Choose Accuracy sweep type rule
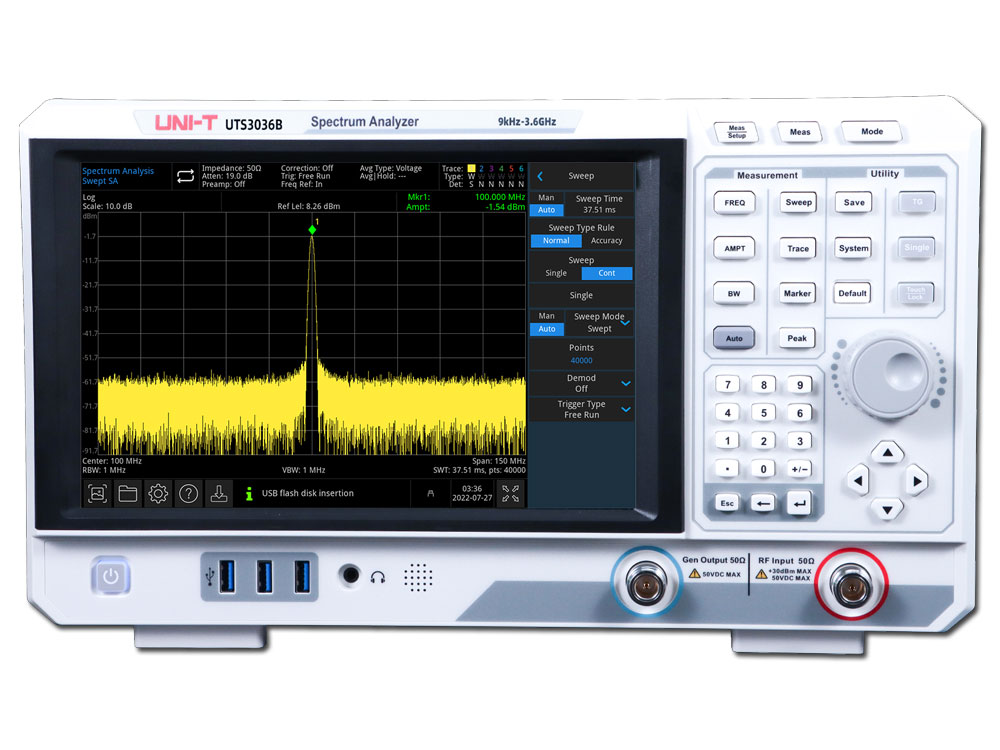 tap(607, 240)
